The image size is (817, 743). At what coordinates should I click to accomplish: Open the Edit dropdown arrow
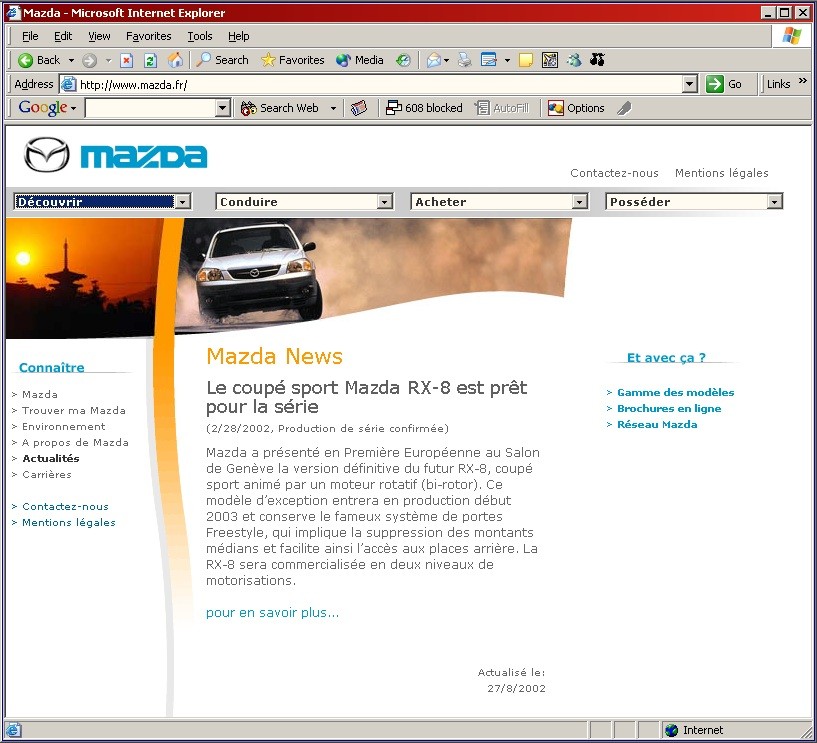click(x=507, y=60)
